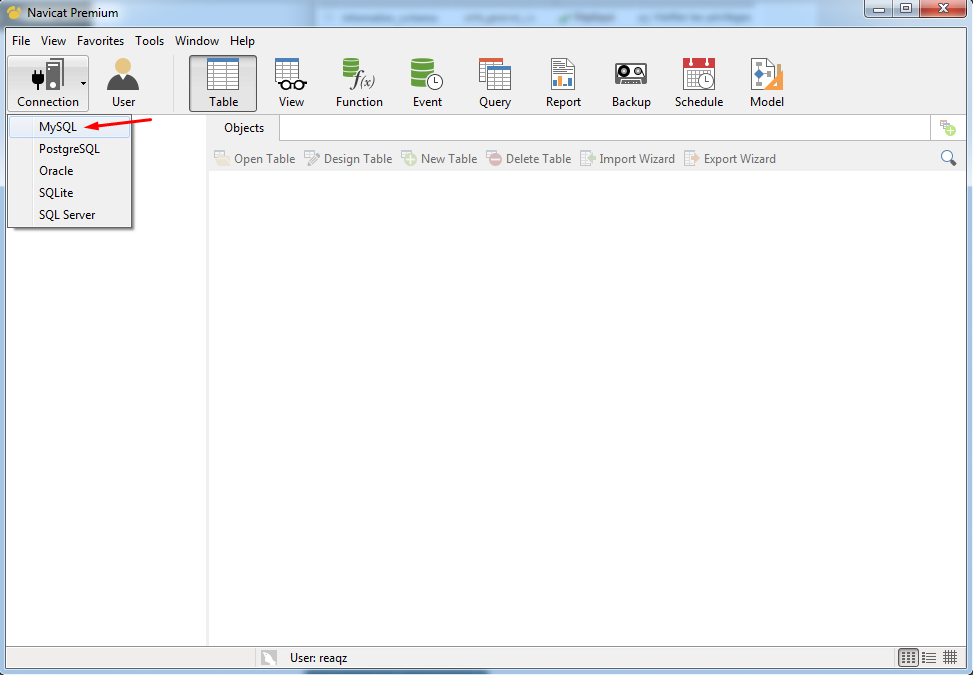Open the Help menu
The width and height of the screenshot is (973, 675).
[242, 41]
